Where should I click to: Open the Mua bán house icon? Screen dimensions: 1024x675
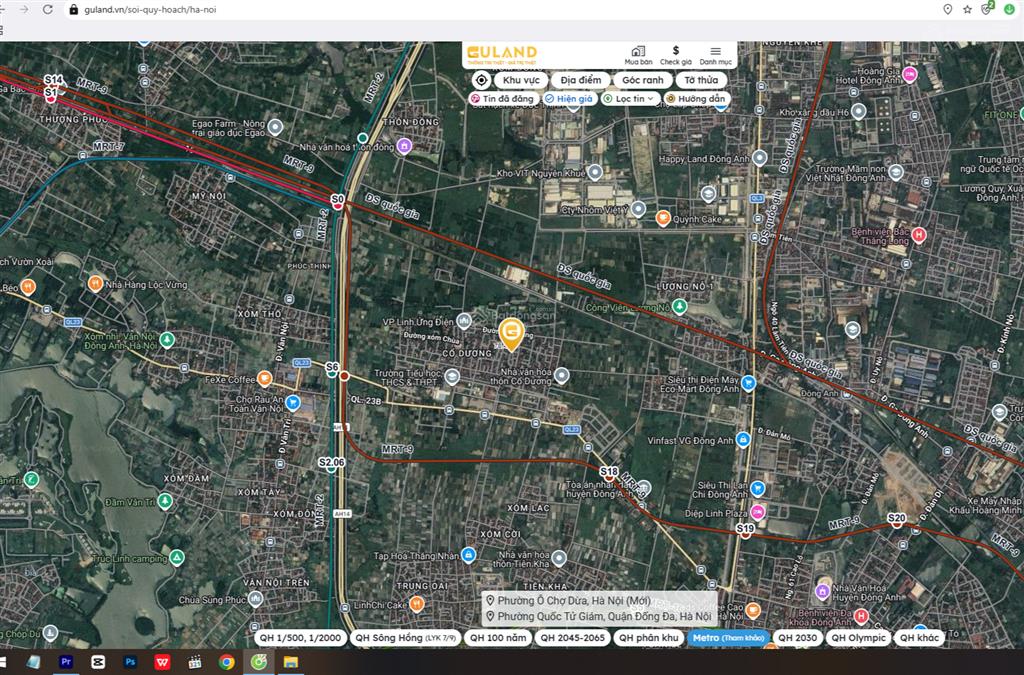638,55
